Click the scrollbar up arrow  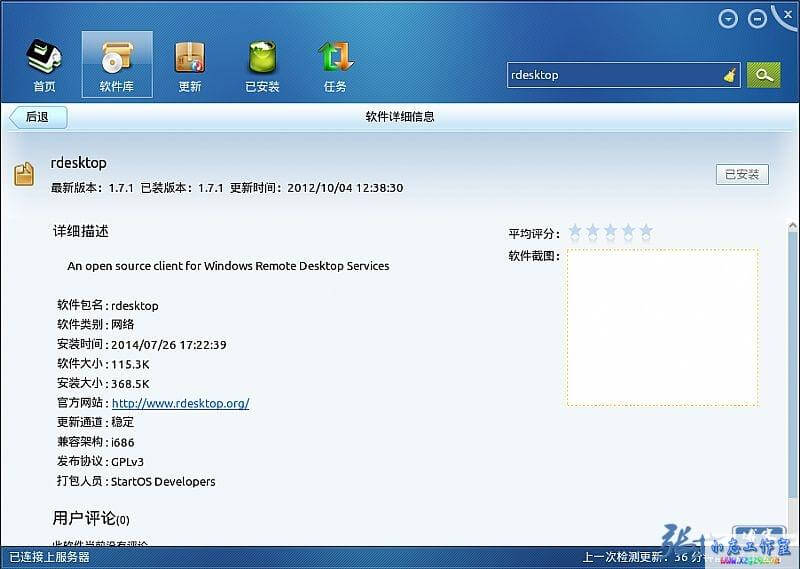point(792,225)
